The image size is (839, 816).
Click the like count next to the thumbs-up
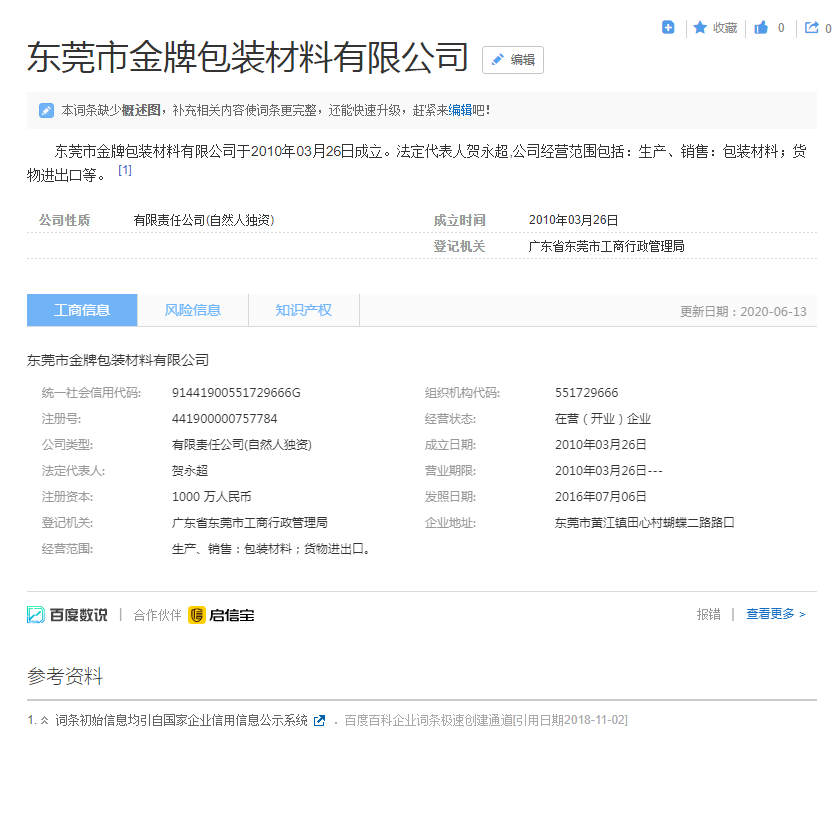point(781,28)
